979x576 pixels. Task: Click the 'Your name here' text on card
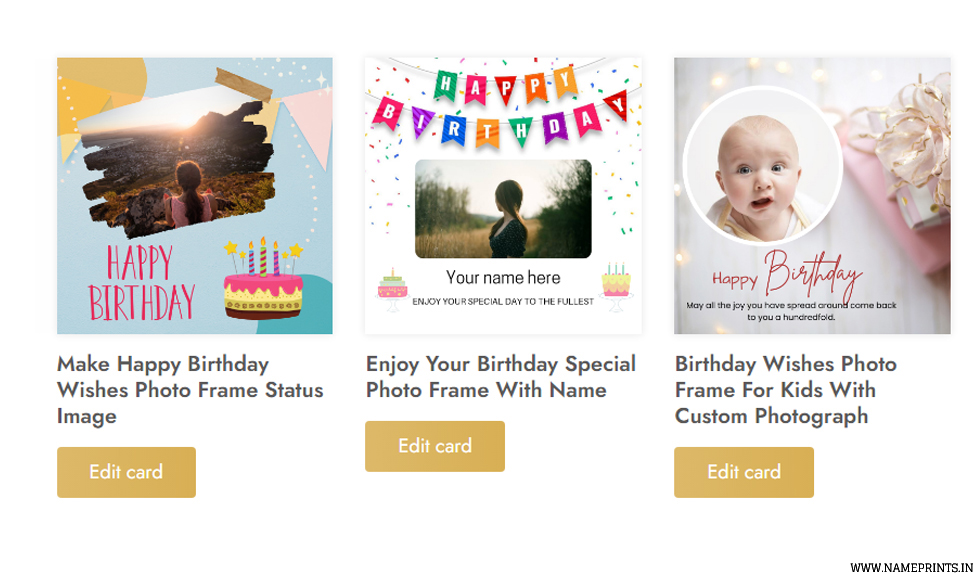click(x=503, y=277)
